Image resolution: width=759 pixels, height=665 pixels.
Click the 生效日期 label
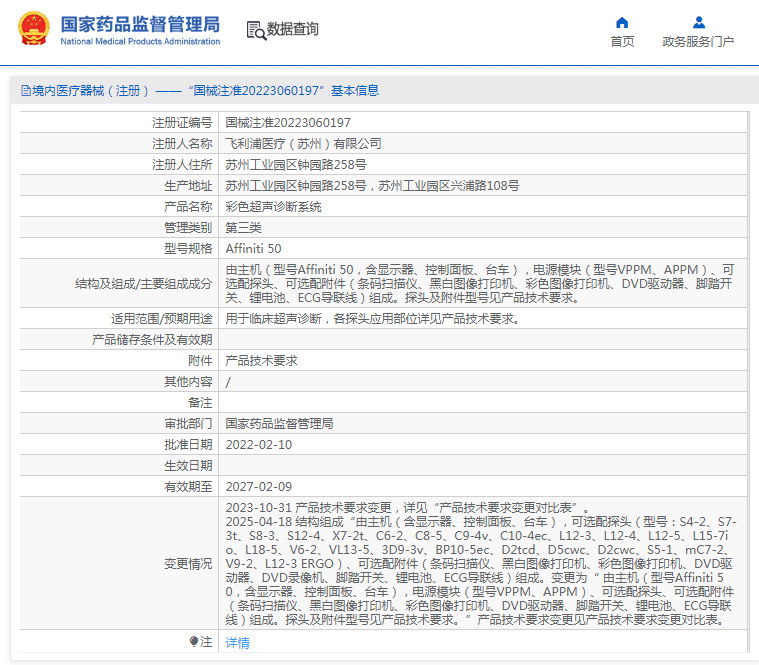188,466
